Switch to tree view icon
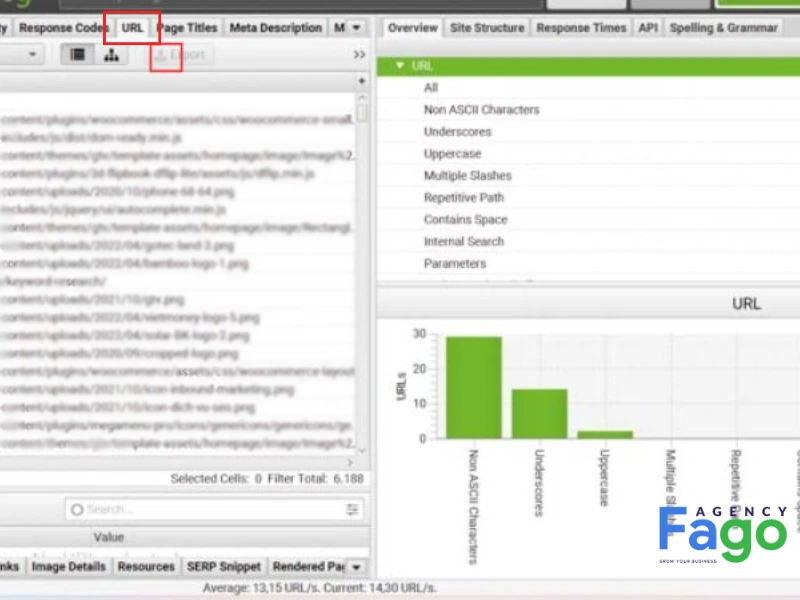The image size is (800, 600). pos(111,55)
